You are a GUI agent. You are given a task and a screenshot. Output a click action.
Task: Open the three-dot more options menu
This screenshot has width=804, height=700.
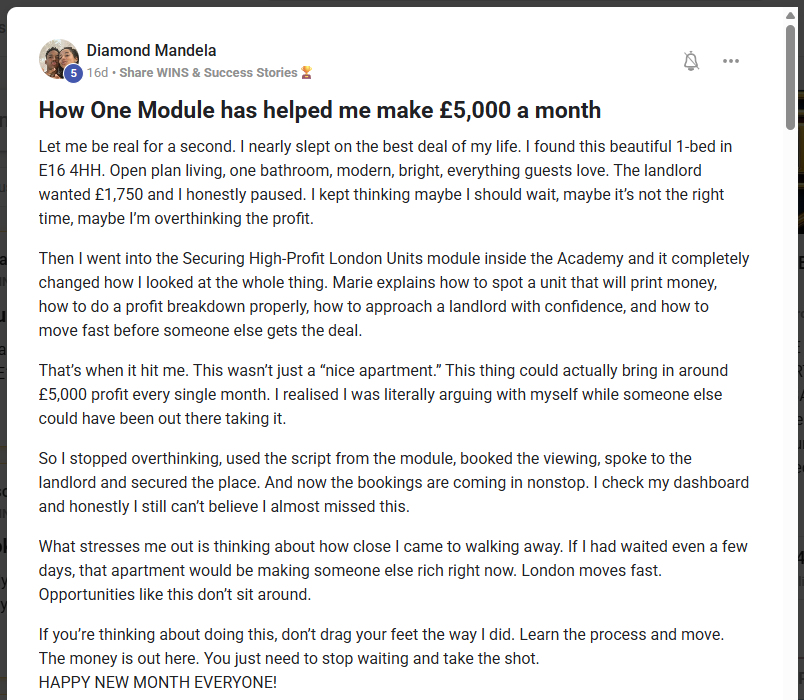(731, 61)
